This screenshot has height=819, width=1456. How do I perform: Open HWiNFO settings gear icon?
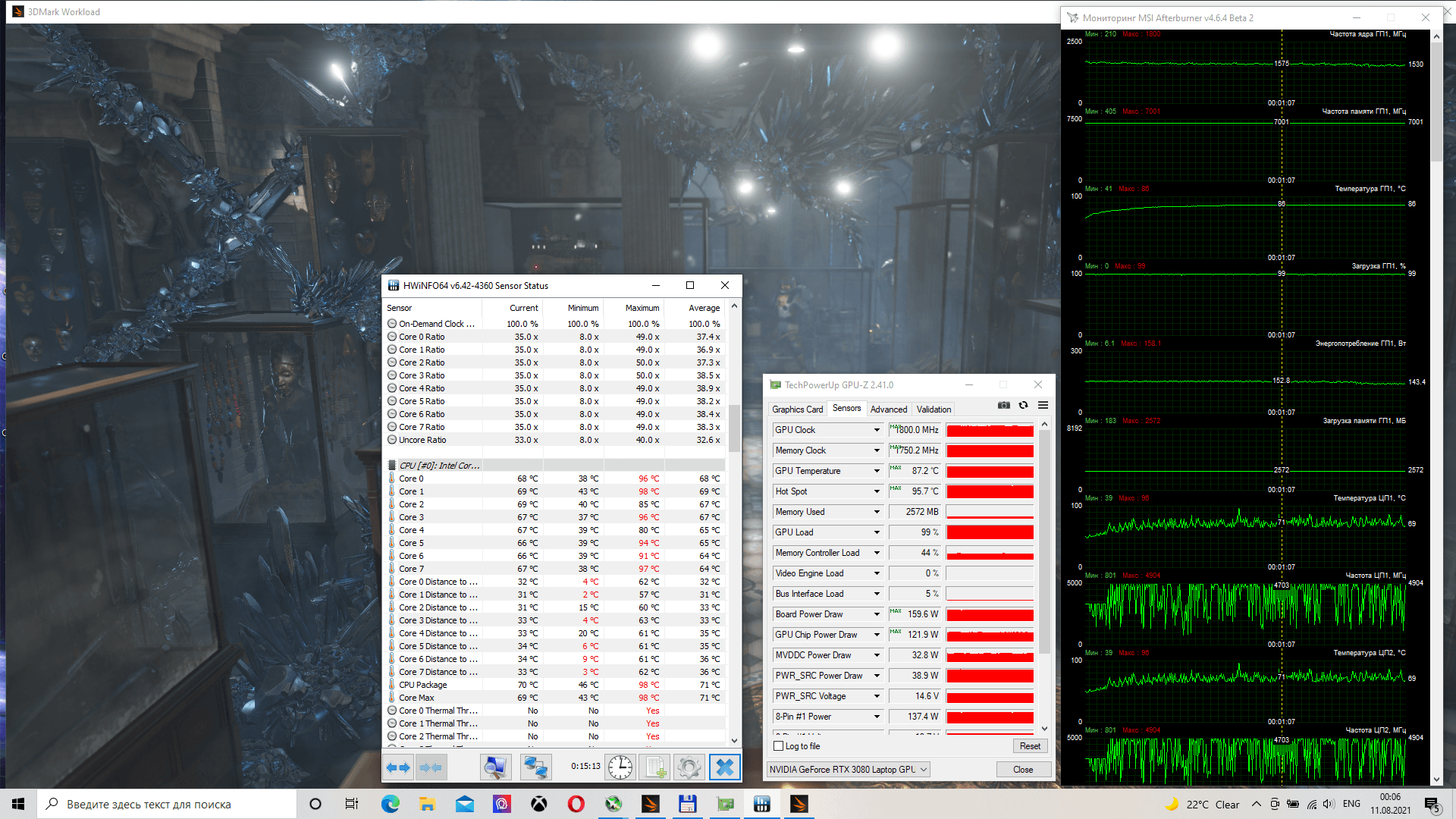pos(689,767)
